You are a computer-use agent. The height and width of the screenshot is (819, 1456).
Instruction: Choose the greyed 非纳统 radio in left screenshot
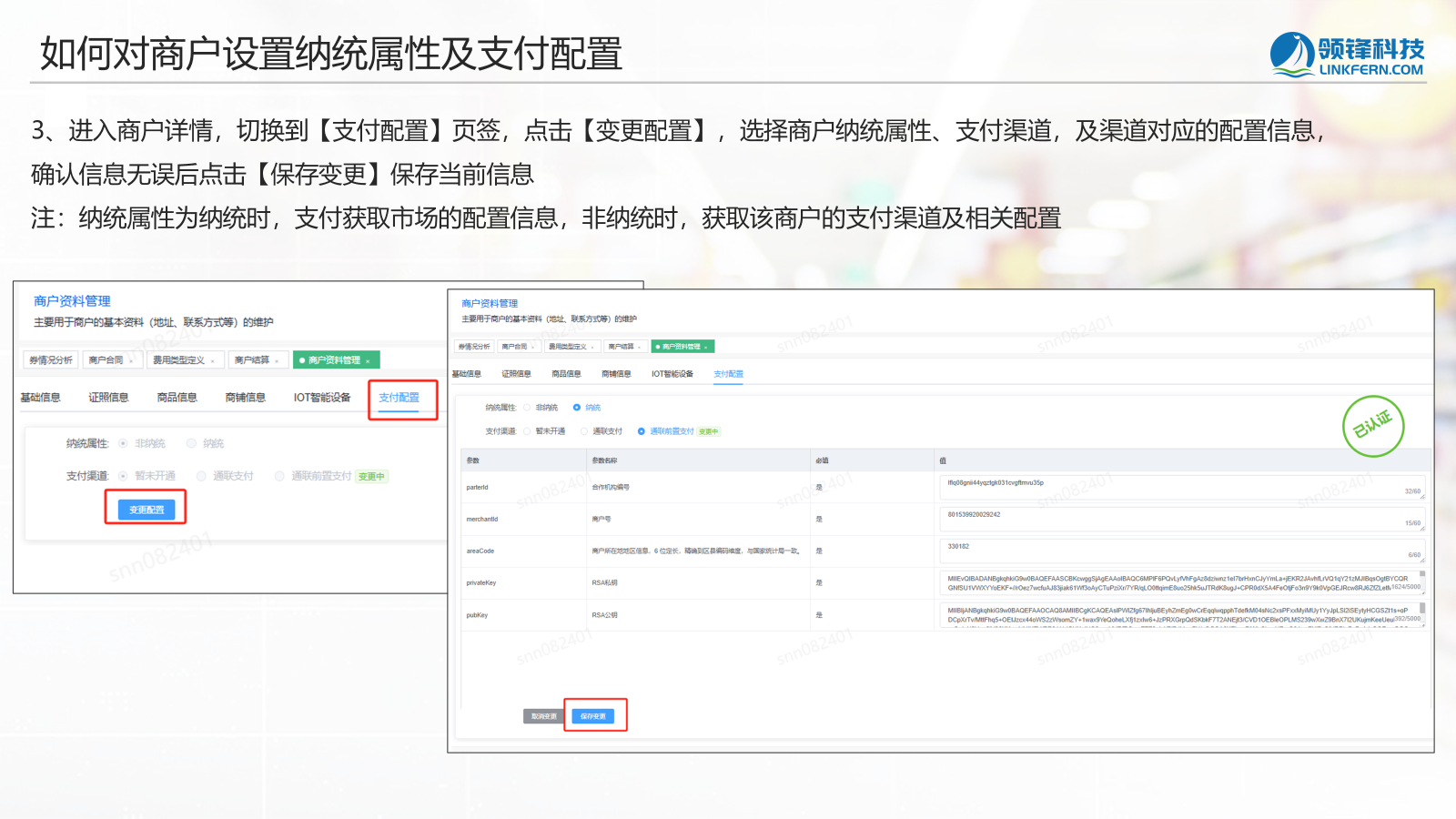(x=123, y=443)
